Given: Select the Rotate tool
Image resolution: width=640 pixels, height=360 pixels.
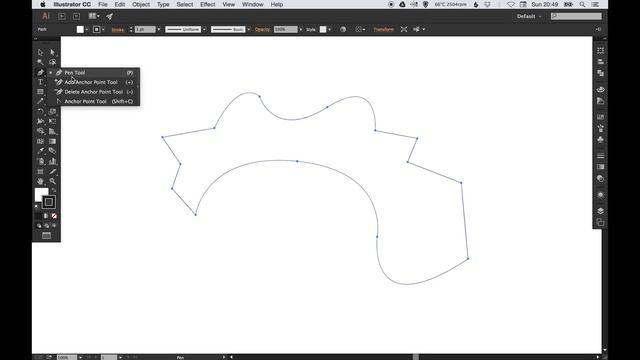Looking at the screenshot, I should [x=40, y=111].
